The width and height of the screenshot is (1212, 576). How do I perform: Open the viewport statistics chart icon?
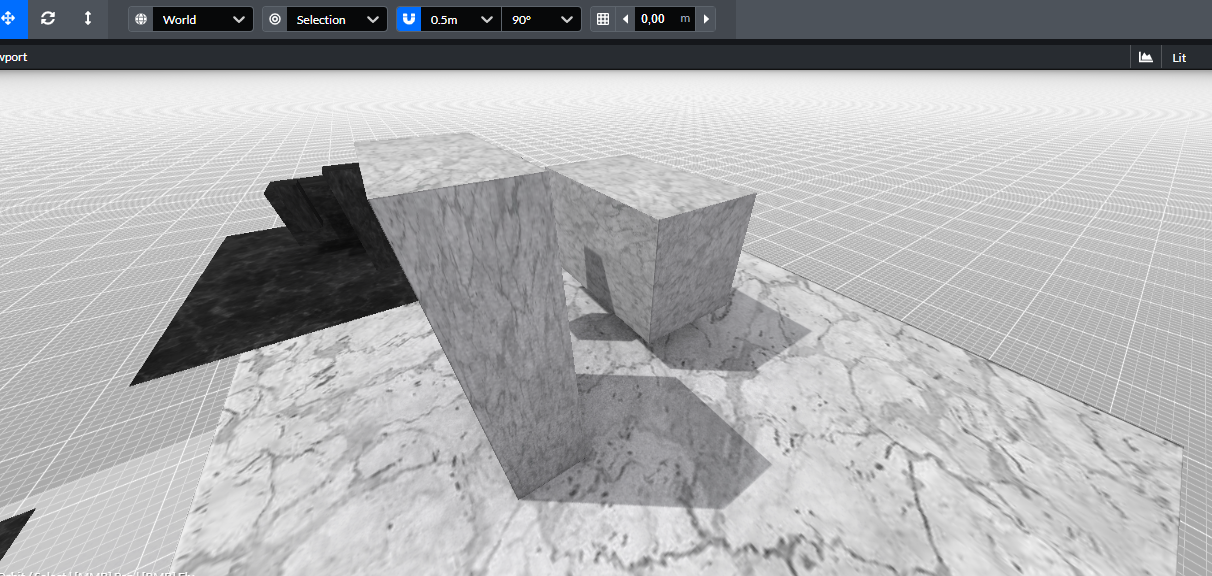point(1146,57)
